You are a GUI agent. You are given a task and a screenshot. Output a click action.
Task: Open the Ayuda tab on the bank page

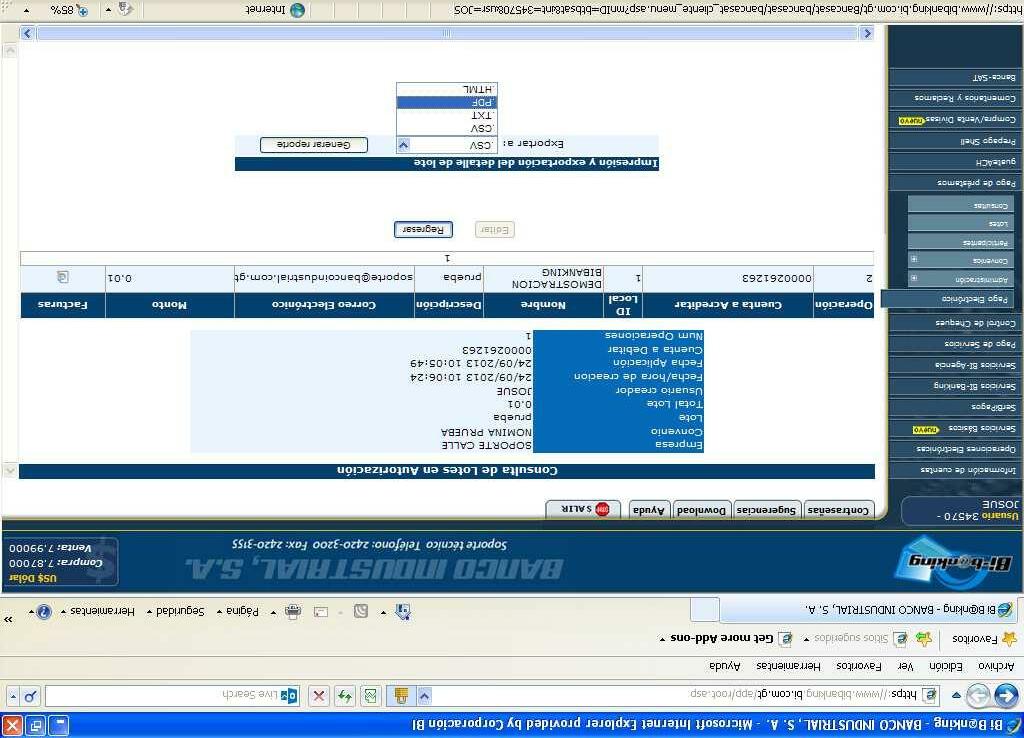648,510
